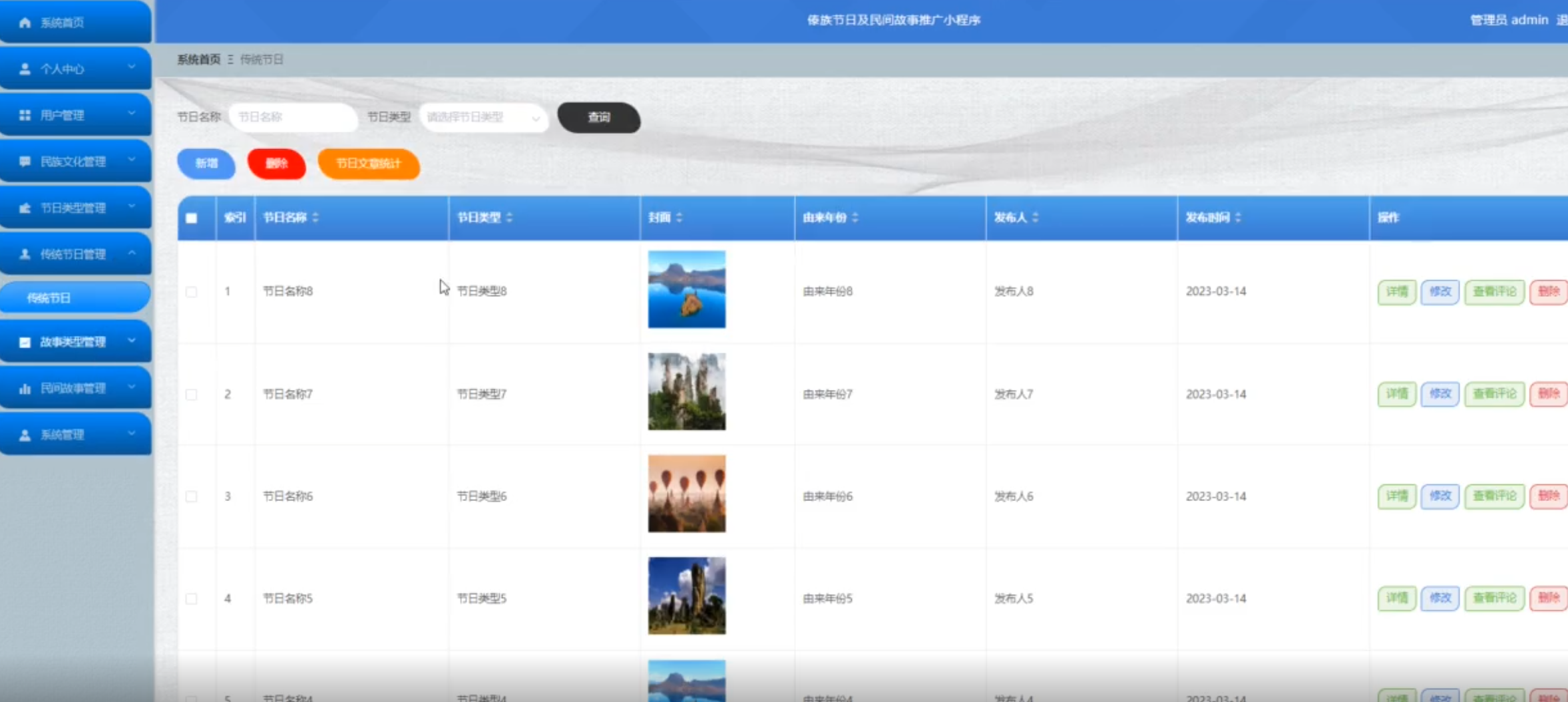This screenshot has height=702, width=1568.
Task: Click the icon beside 故事类型管理
Action: [25, 342]
